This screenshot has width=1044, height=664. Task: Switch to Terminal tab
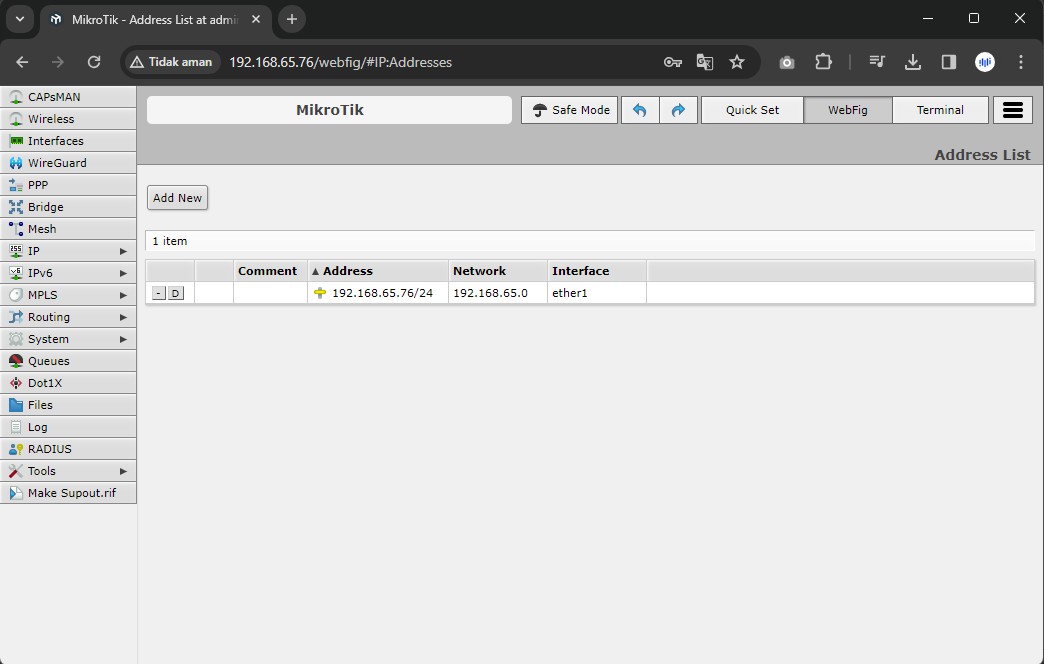(x=940, y=110)
